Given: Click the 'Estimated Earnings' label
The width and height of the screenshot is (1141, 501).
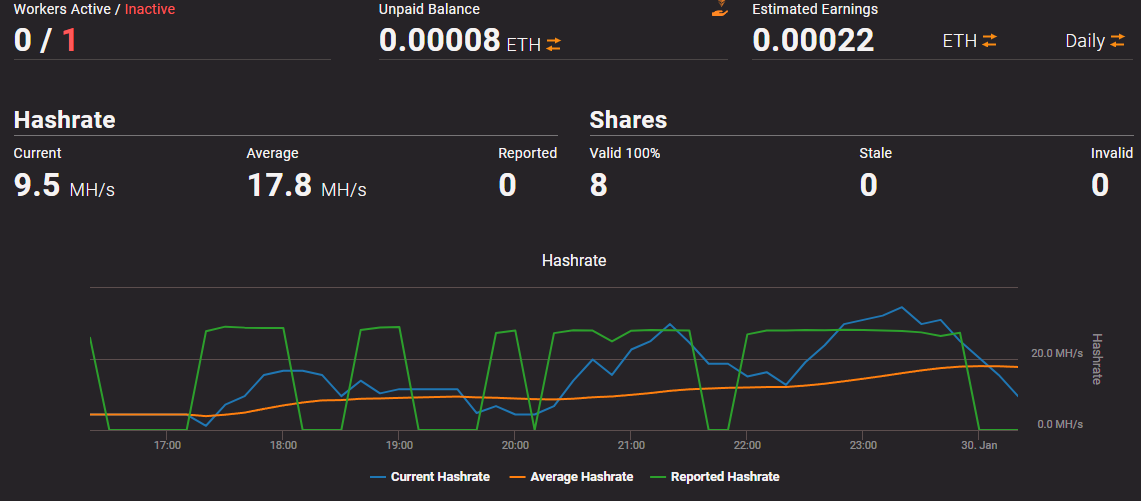Looking at the screenshot, I should (815, 9).
